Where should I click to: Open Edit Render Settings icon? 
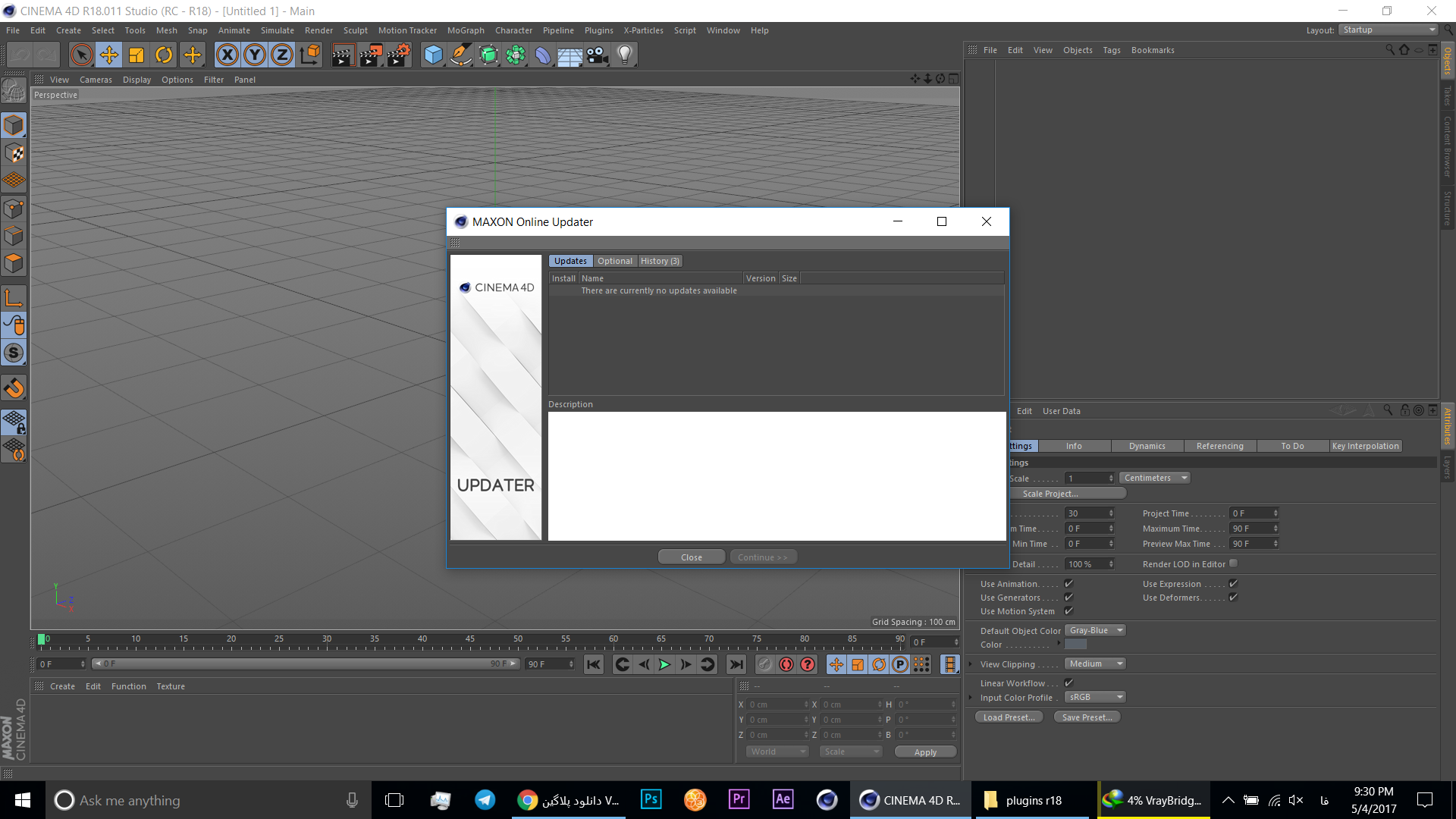coord(399,55)
